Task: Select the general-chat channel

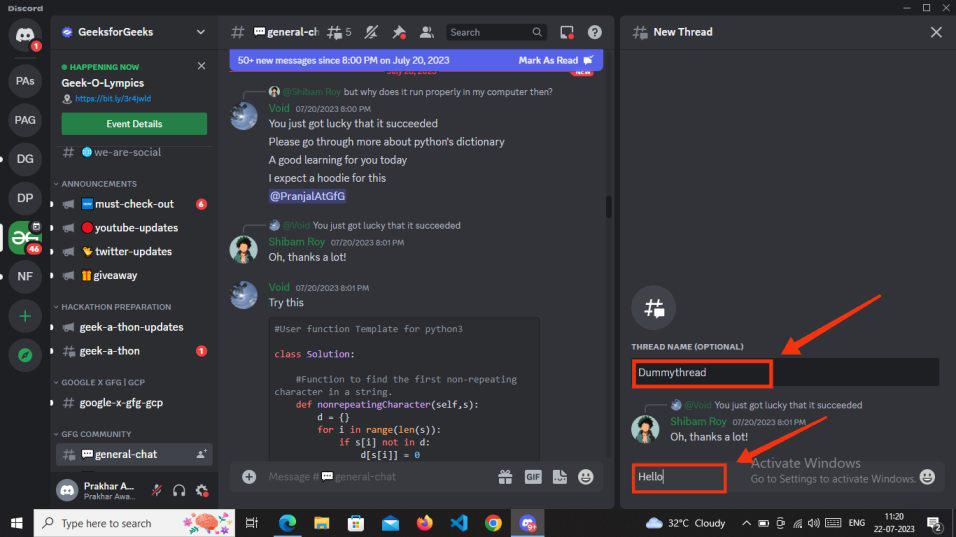Action: pyautogui.click(x=134, y=455)
